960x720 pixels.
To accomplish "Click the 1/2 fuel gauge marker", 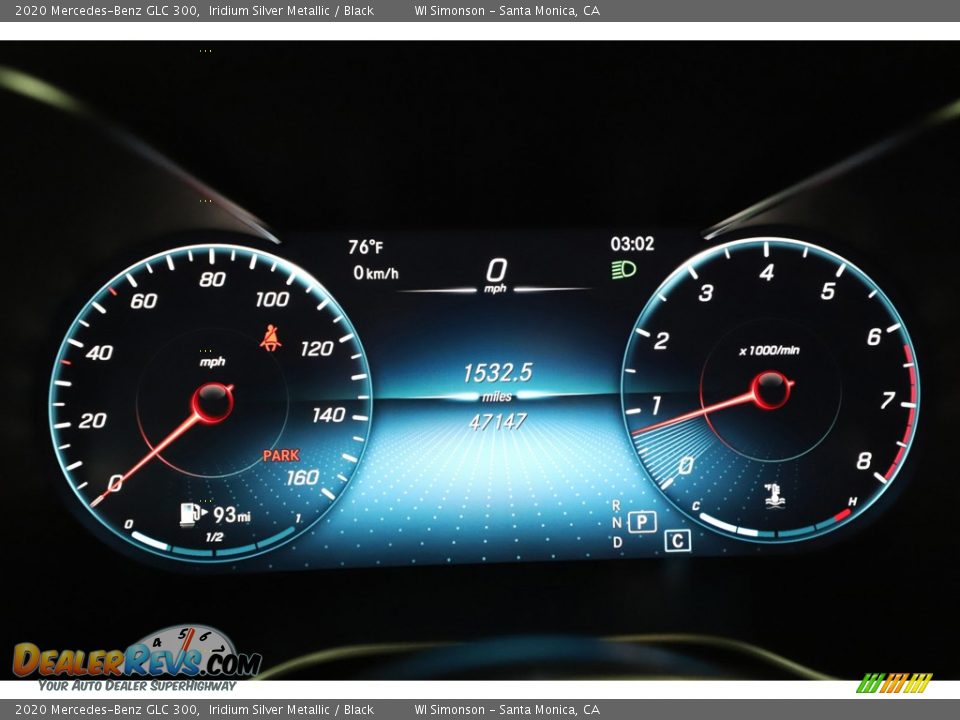I will pos(214,537).
